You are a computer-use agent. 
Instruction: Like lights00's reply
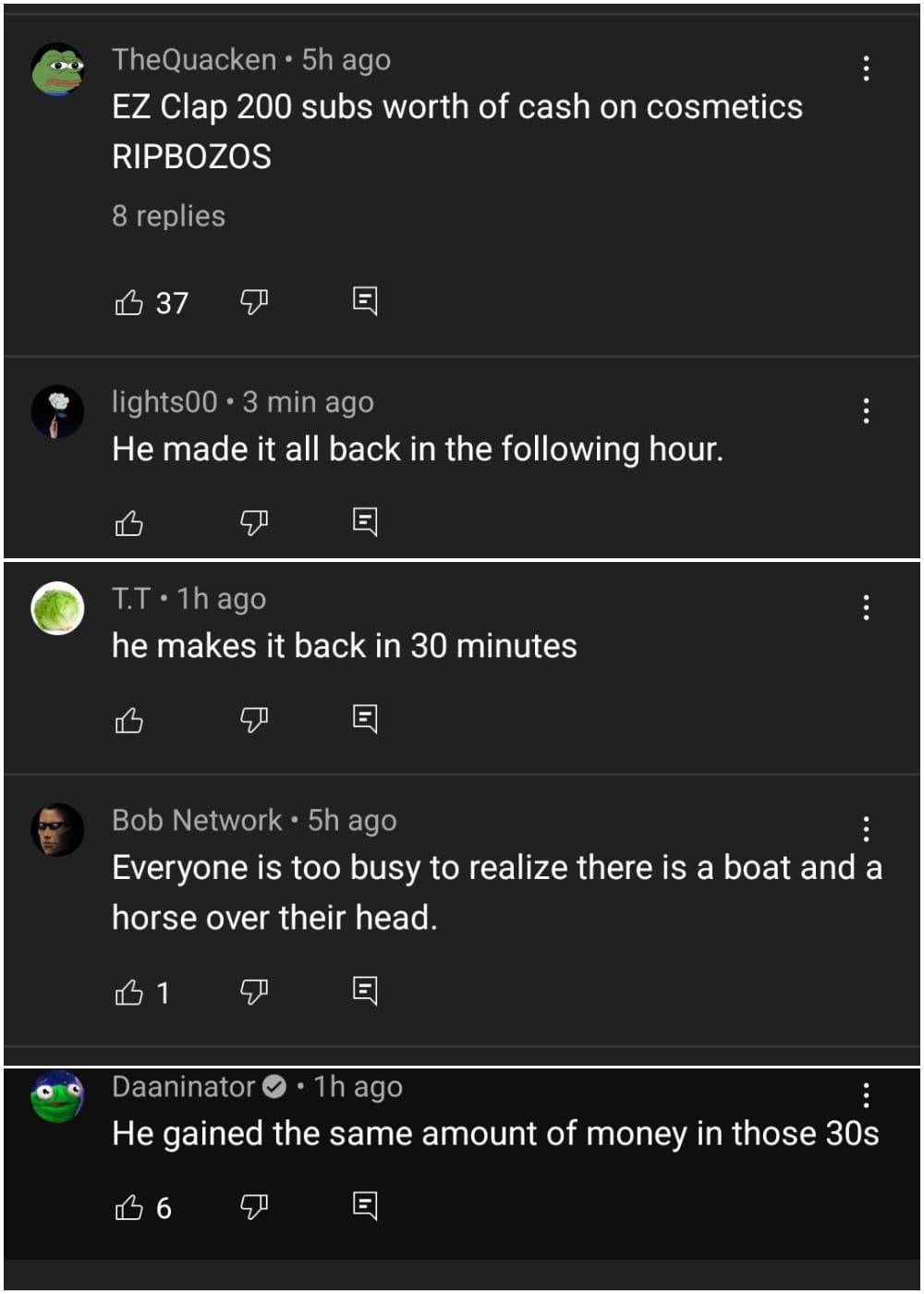(129, 523)
